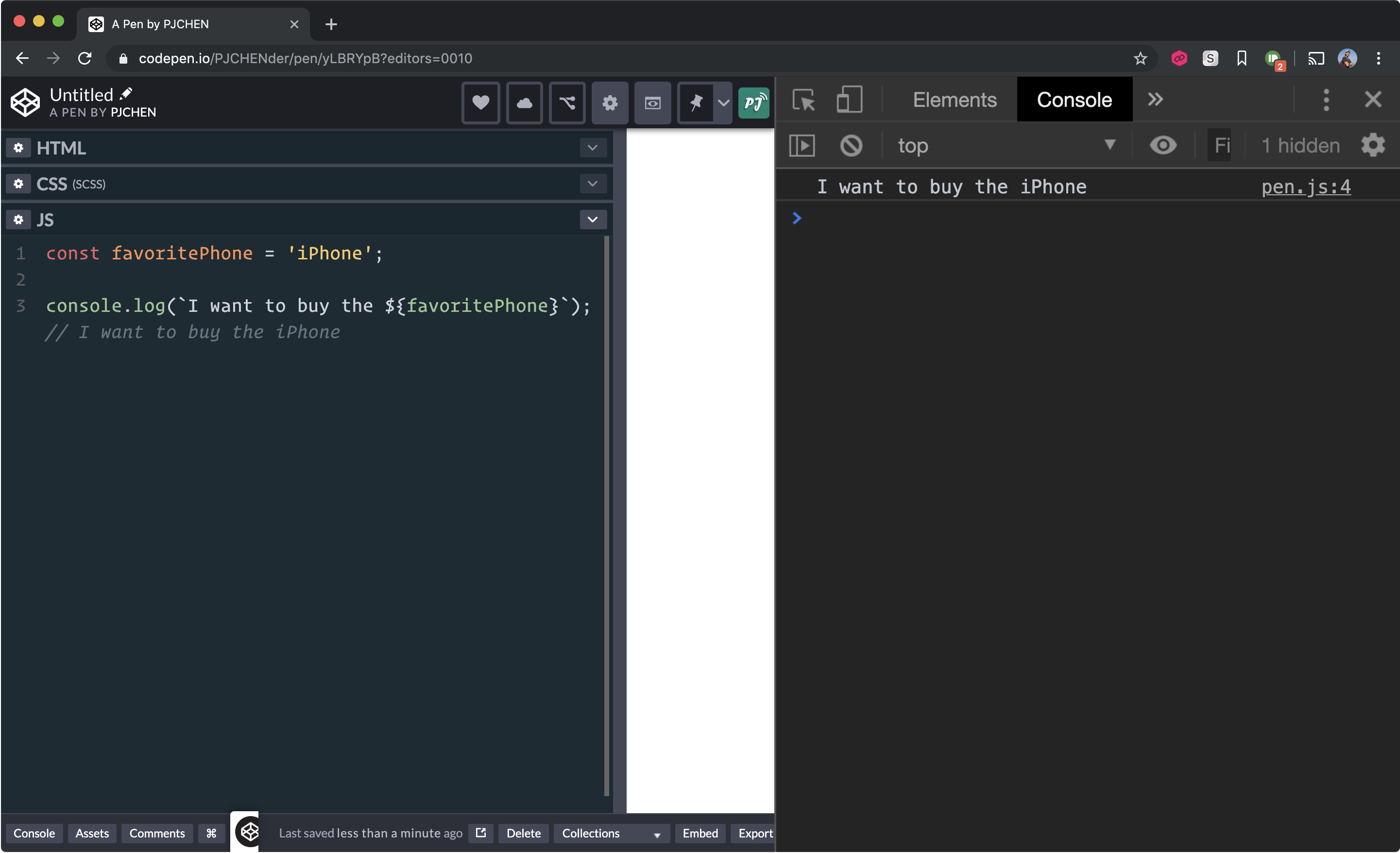This screenshot has height=853, width=1400.
Task: Close the DevTools panel
Action: click(1373, 100)
